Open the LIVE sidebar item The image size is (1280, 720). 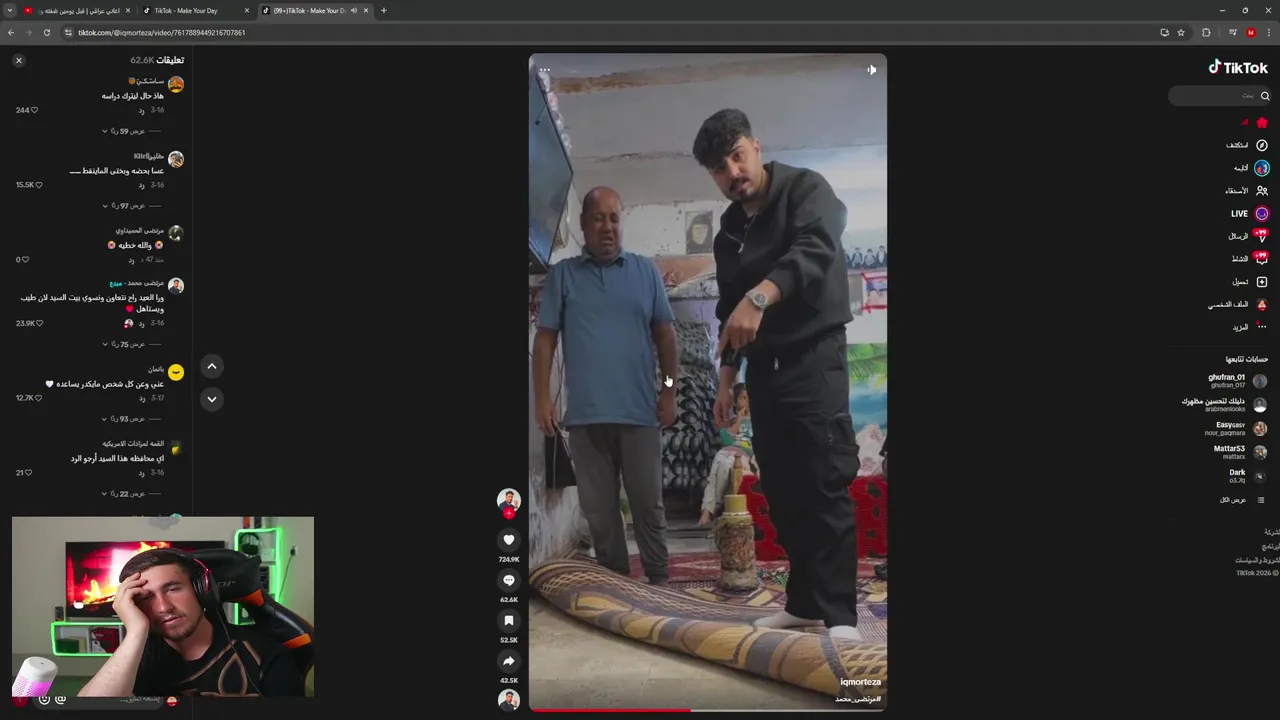[x=1249, y=214]
